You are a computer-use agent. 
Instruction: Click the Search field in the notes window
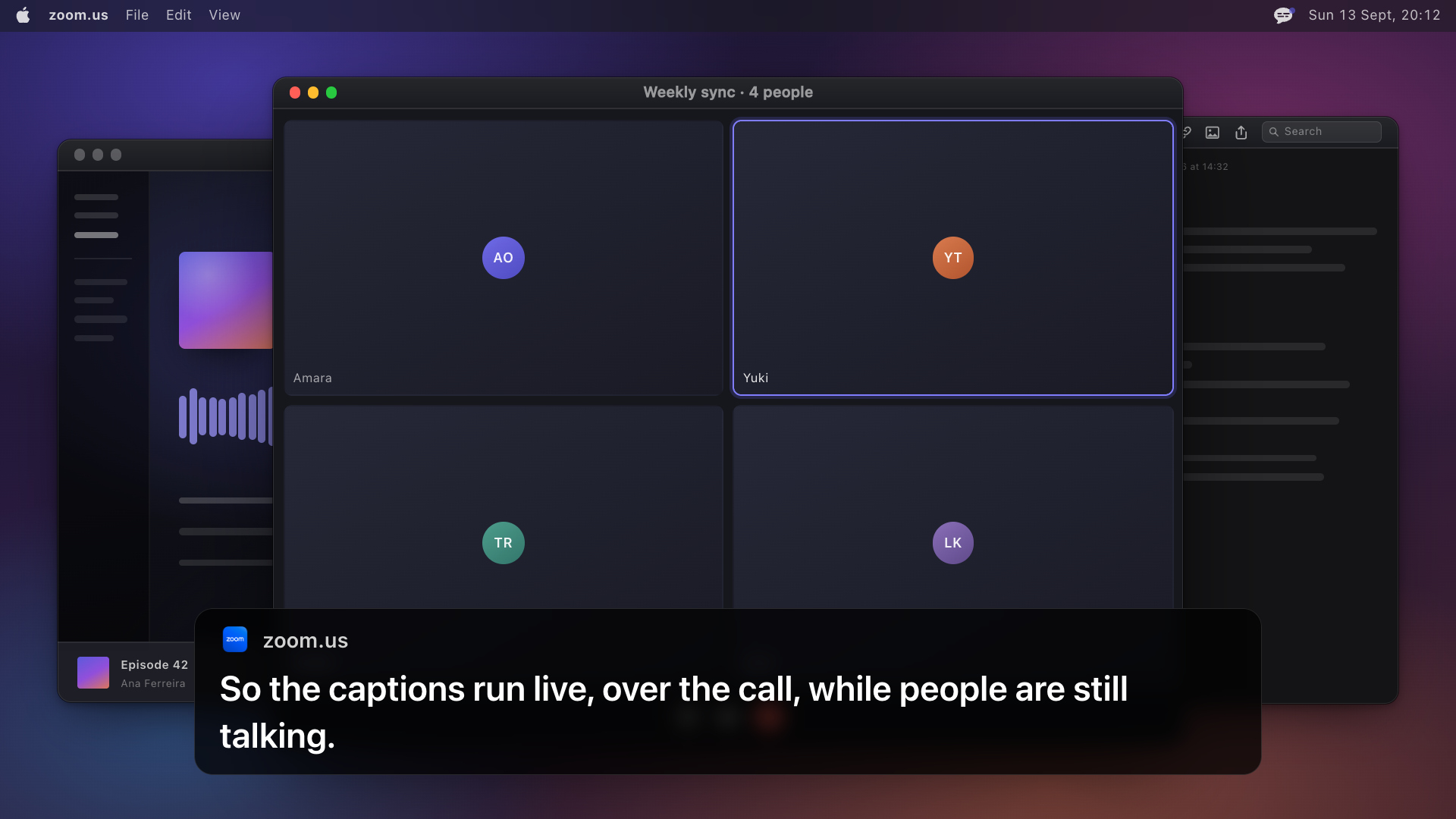pyautogui.click(x=1322, y=132)
